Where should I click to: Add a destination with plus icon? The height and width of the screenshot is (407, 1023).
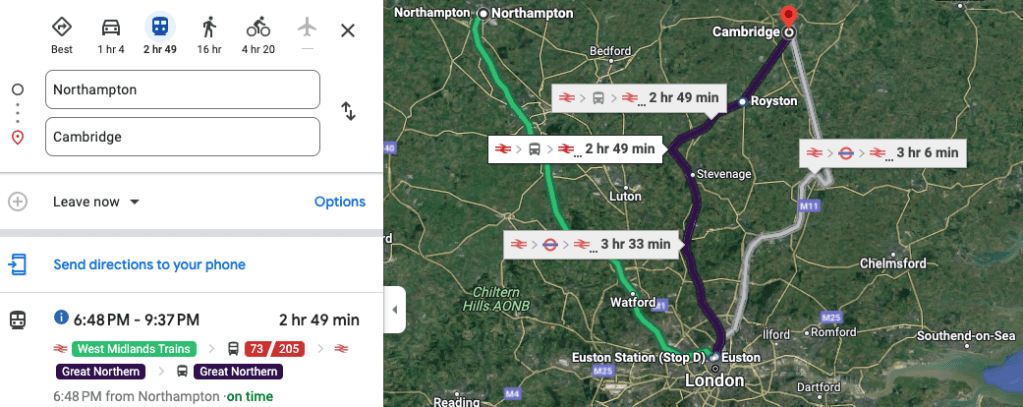(17, 201)
